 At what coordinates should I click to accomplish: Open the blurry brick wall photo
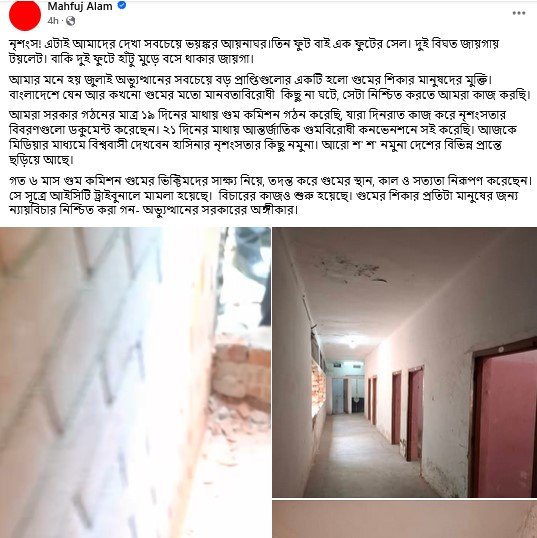point(135,383)
